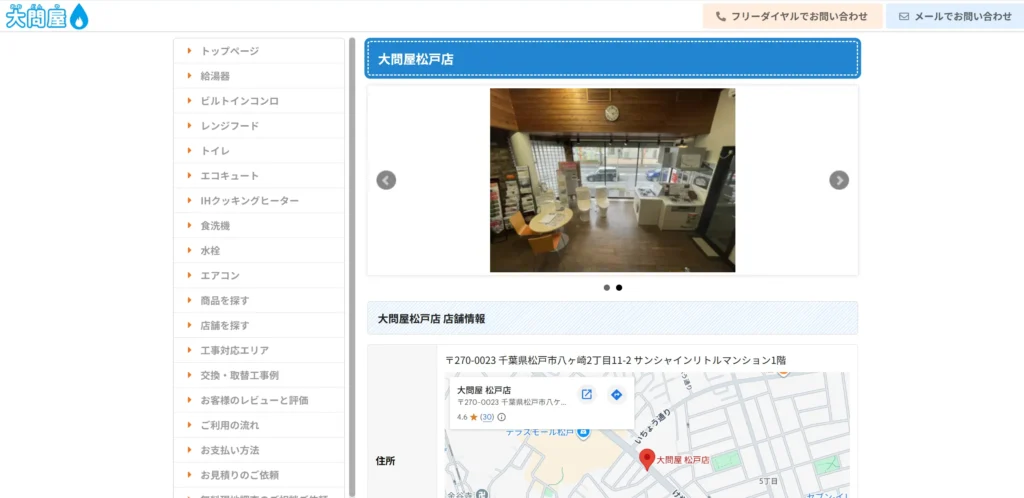
Task: Open the 給湯器 sidebar menu item
Action: click(215, 76)
